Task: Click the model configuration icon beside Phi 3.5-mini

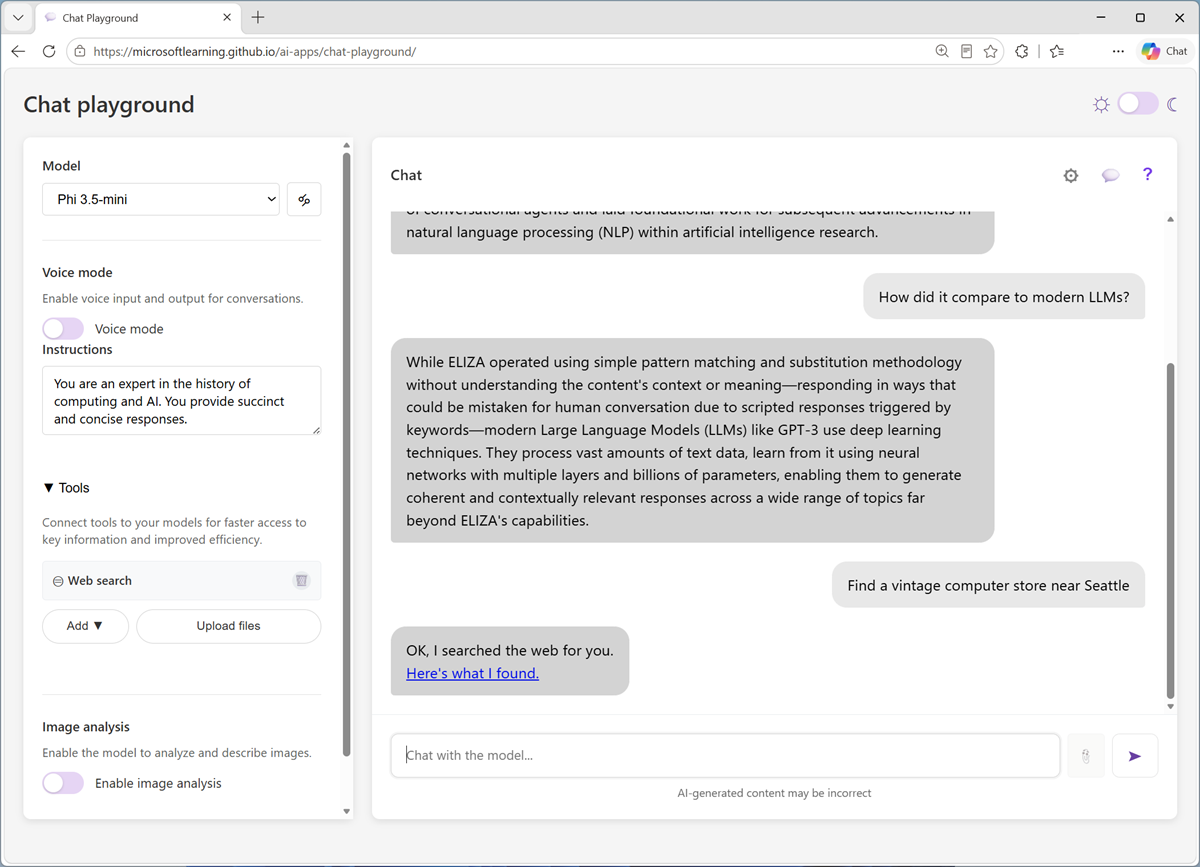Action: coord(304,199)
